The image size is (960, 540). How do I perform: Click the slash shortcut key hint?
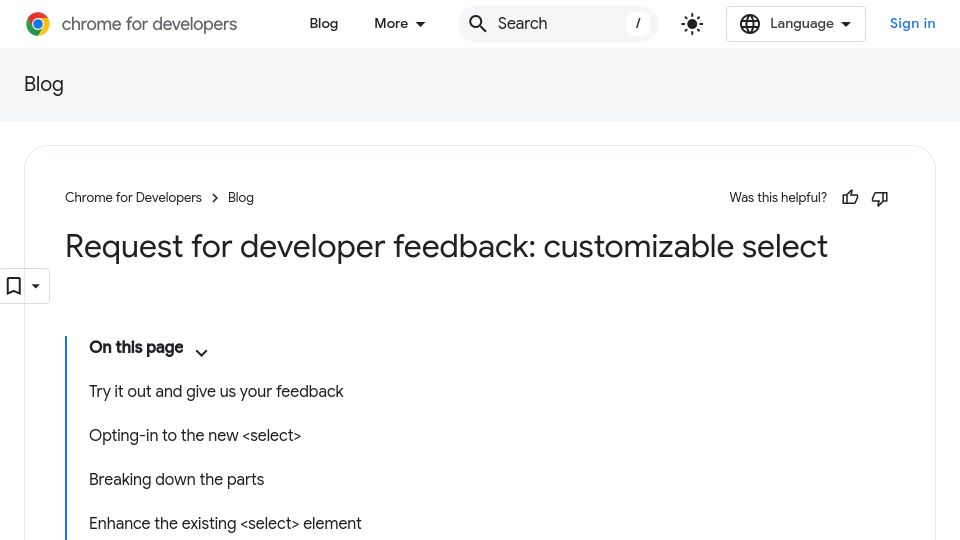point(638,24)
